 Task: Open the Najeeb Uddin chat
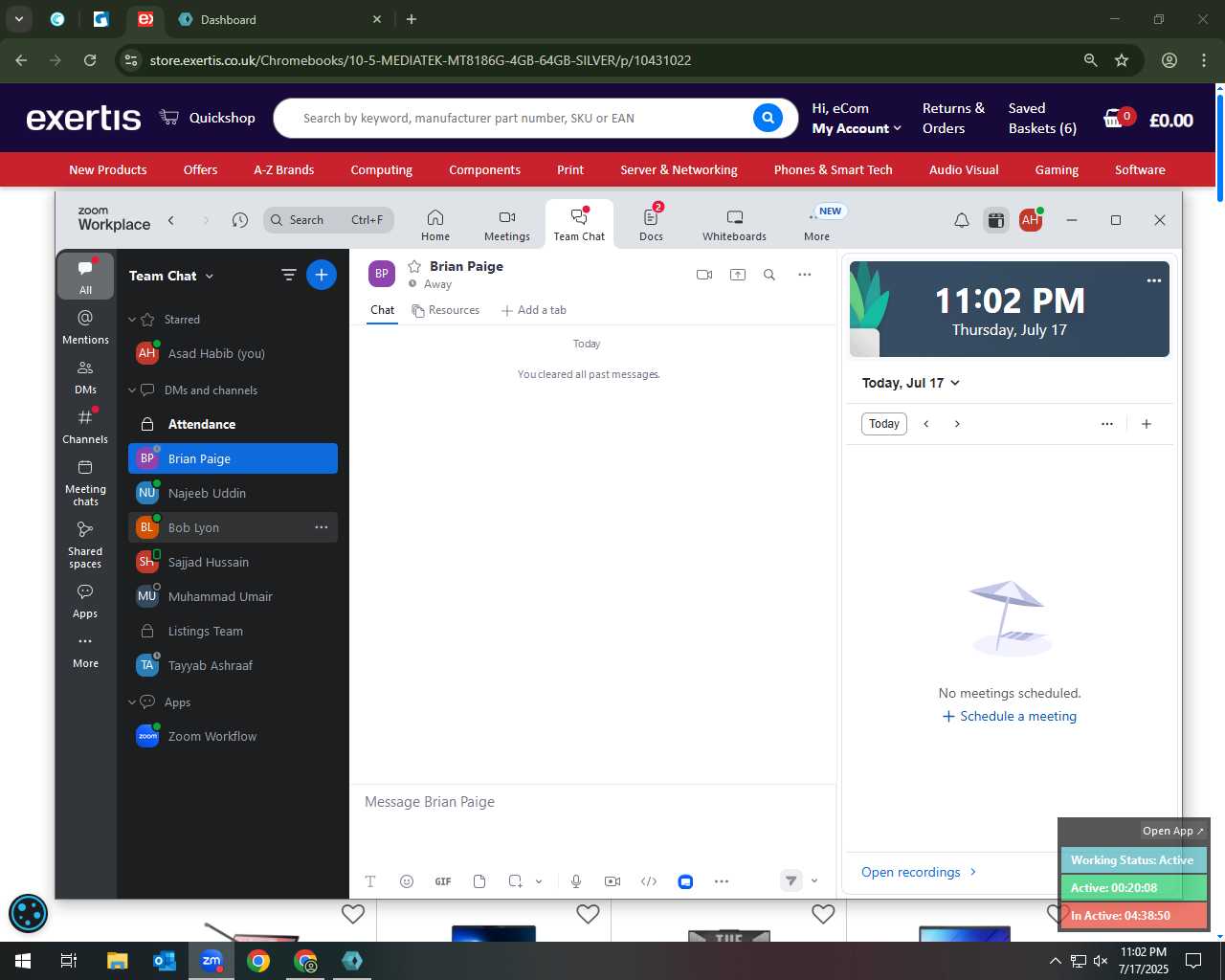[233, 493]
